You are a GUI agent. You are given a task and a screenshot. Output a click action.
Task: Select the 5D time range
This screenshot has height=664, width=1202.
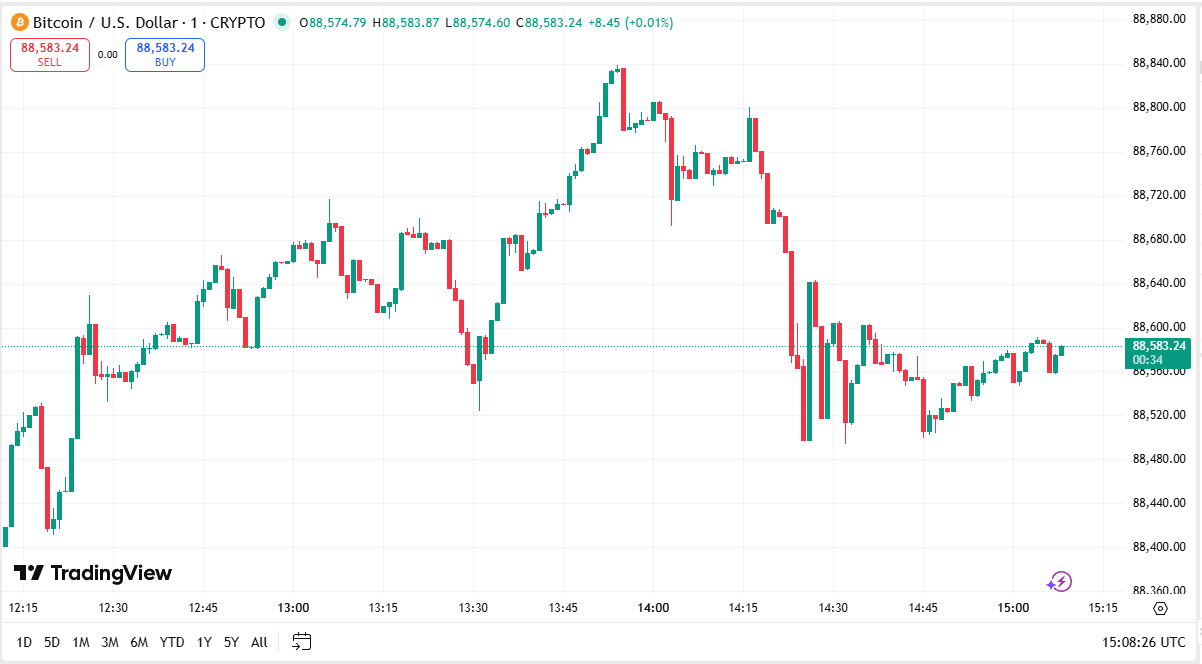(52, 642)
